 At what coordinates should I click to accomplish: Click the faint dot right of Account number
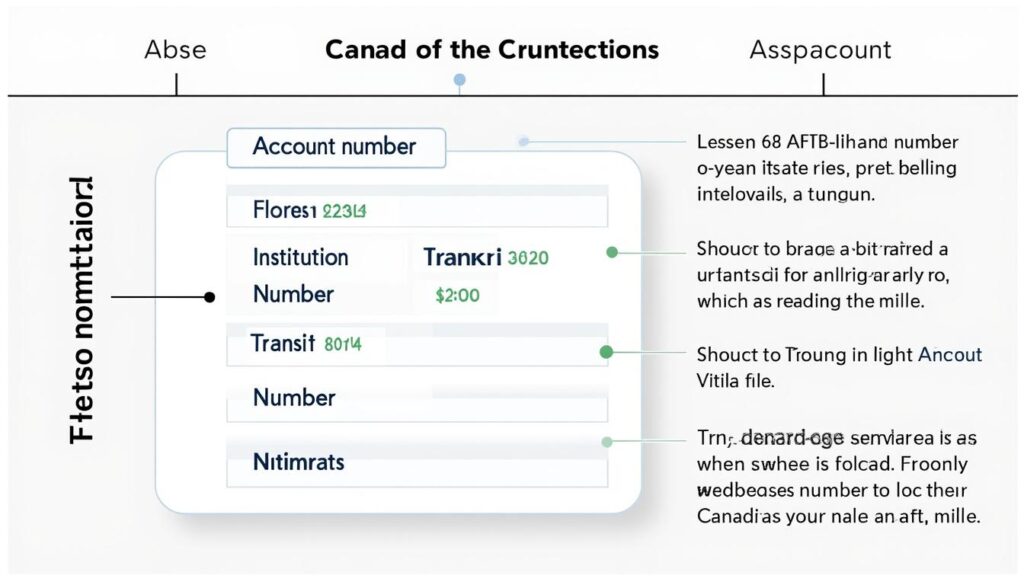tap(523, 142)
